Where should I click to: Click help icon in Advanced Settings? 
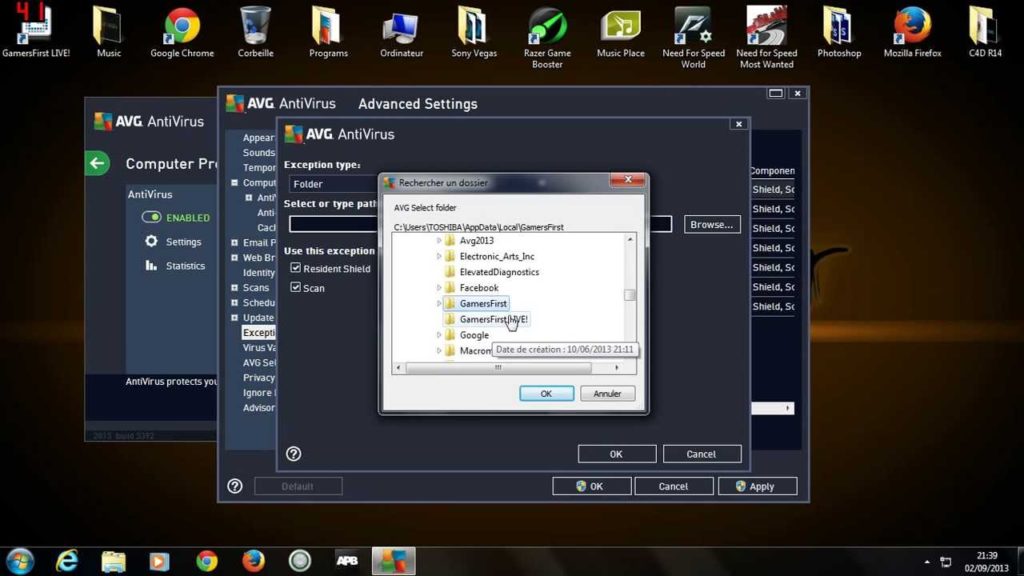point(234,486)
